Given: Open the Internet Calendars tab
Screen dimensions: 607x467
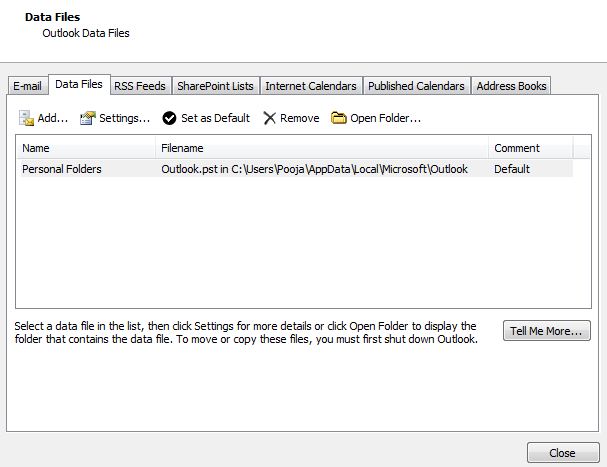Looking at the screenshot, I should click(311, 86).
